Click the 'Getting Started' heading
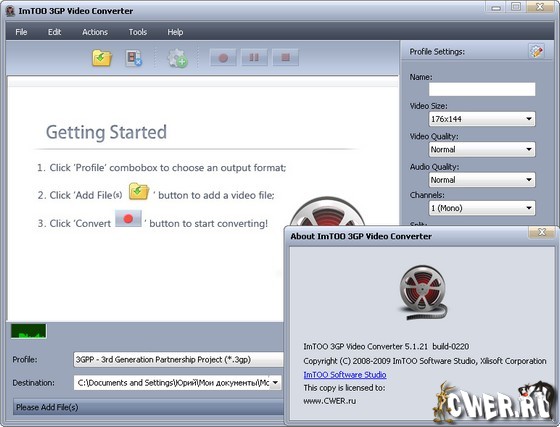Screen dimensions: 560x427 [x=106, y=132]
